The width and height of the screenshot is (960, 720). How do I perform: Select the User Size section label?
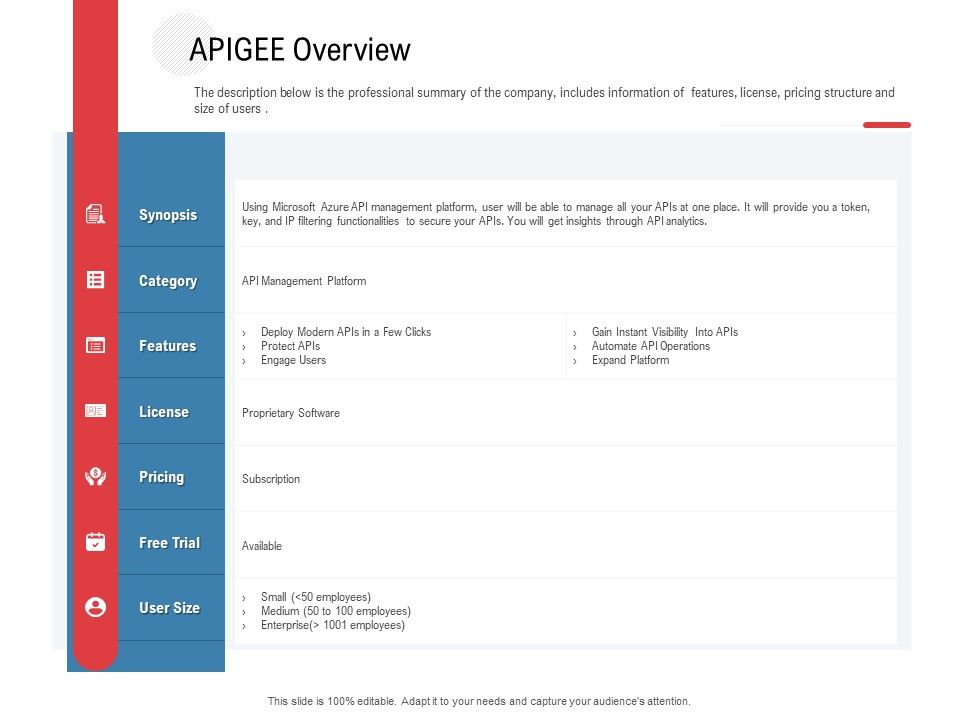(169, 607)
